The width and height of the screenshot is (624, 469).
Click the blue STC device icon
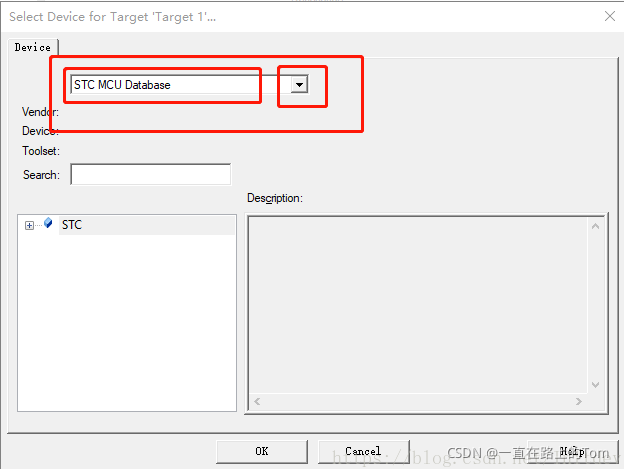[48, 223]
